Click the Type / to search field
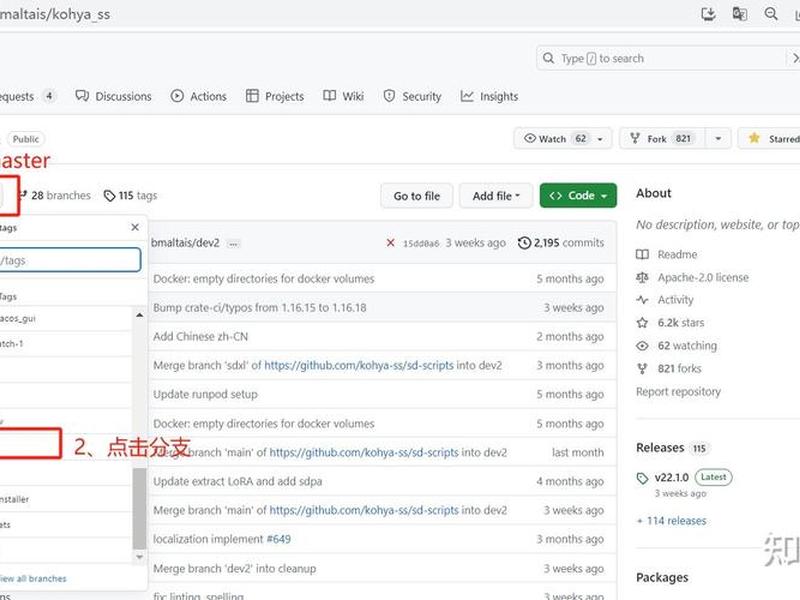 (663, 58)
